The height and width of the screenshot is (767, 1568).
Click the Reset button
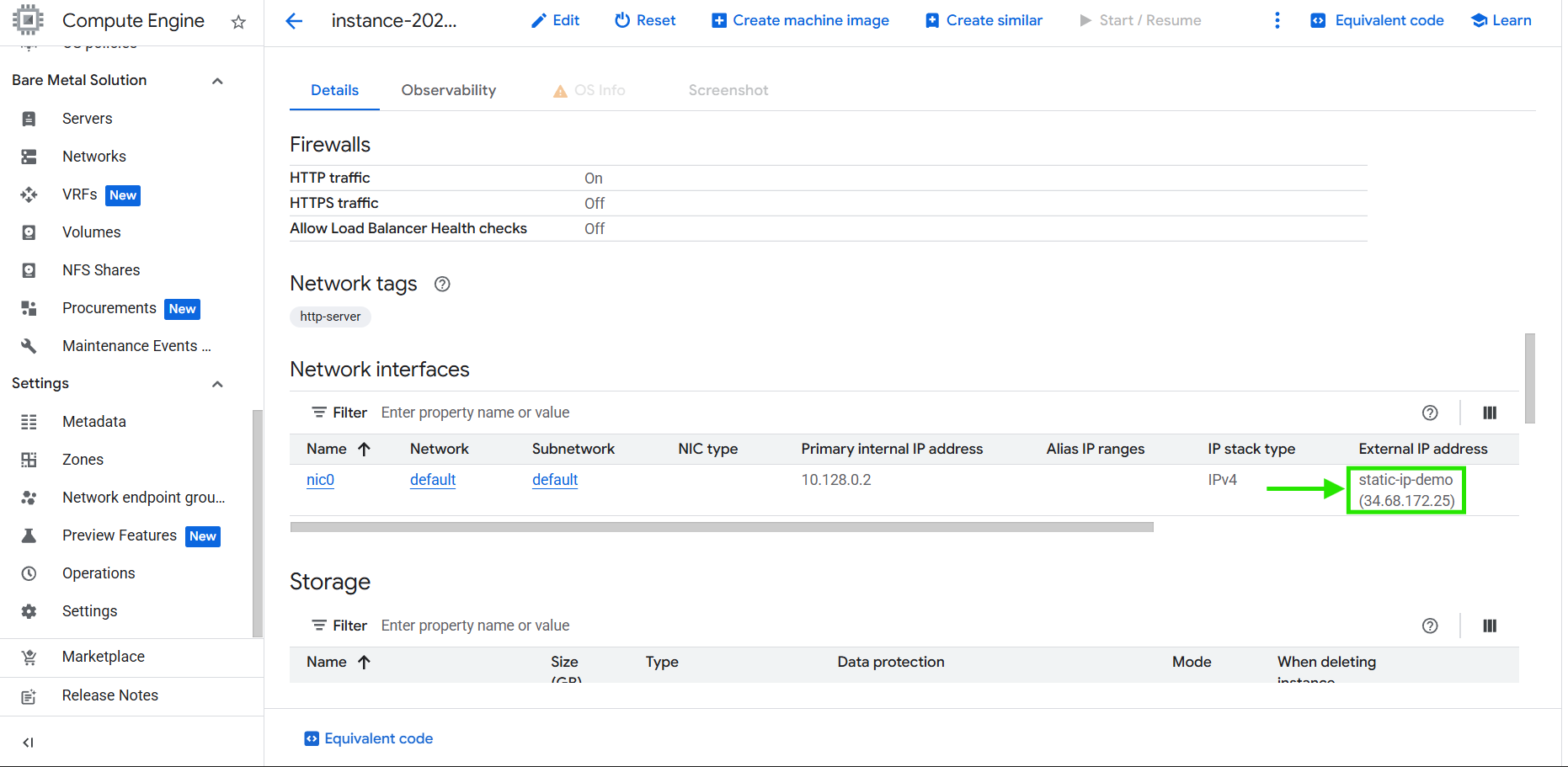tap(645, 21)
